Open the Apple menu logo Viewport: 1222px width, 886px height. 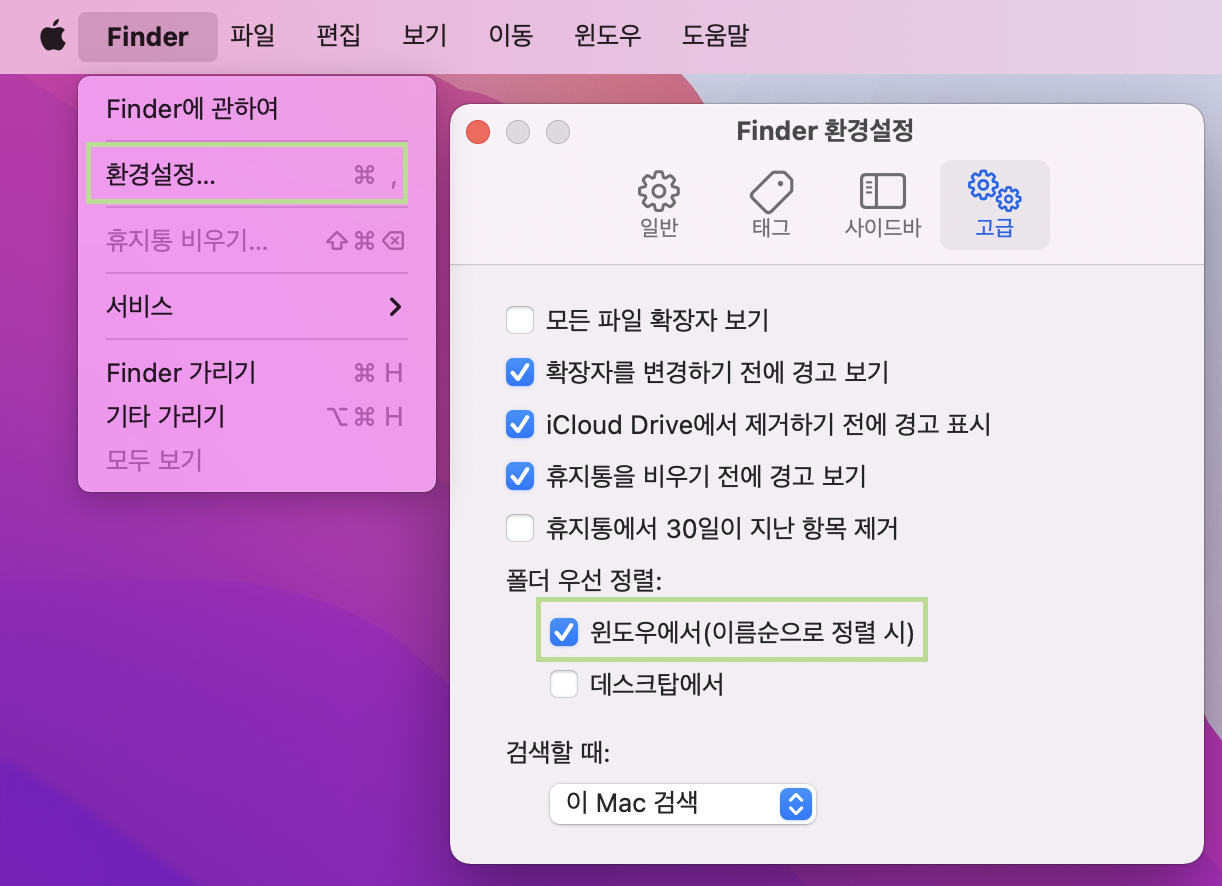[52, 37]
